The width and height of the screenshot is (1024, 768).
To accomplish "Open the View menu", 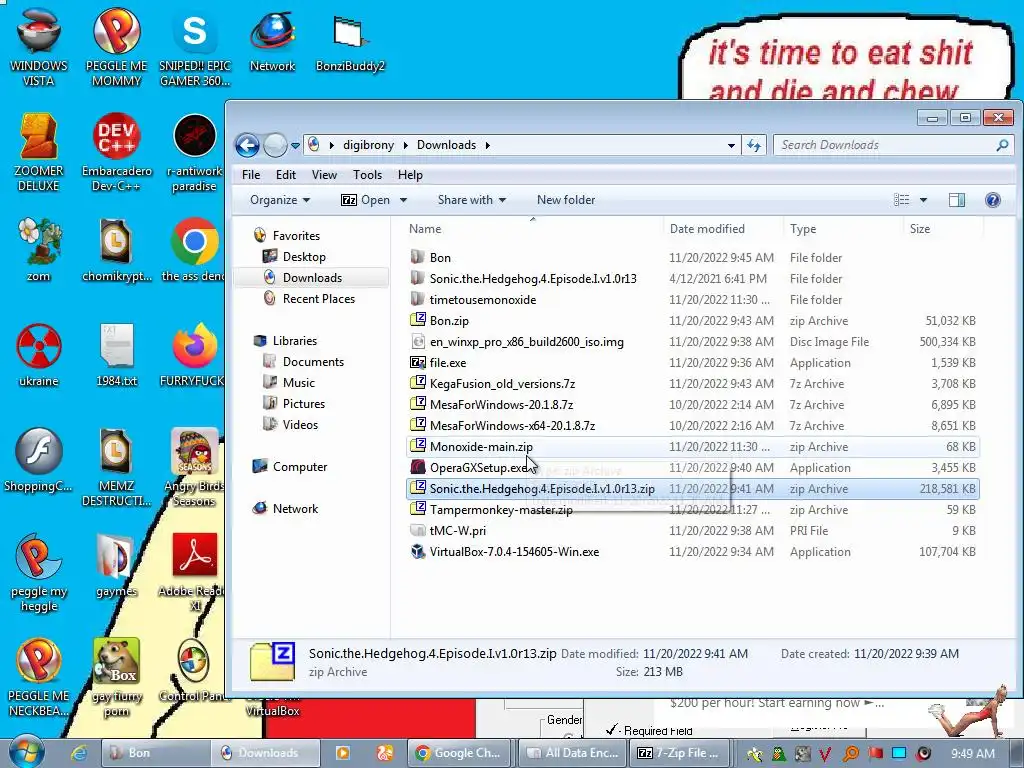I will (324, 175).
